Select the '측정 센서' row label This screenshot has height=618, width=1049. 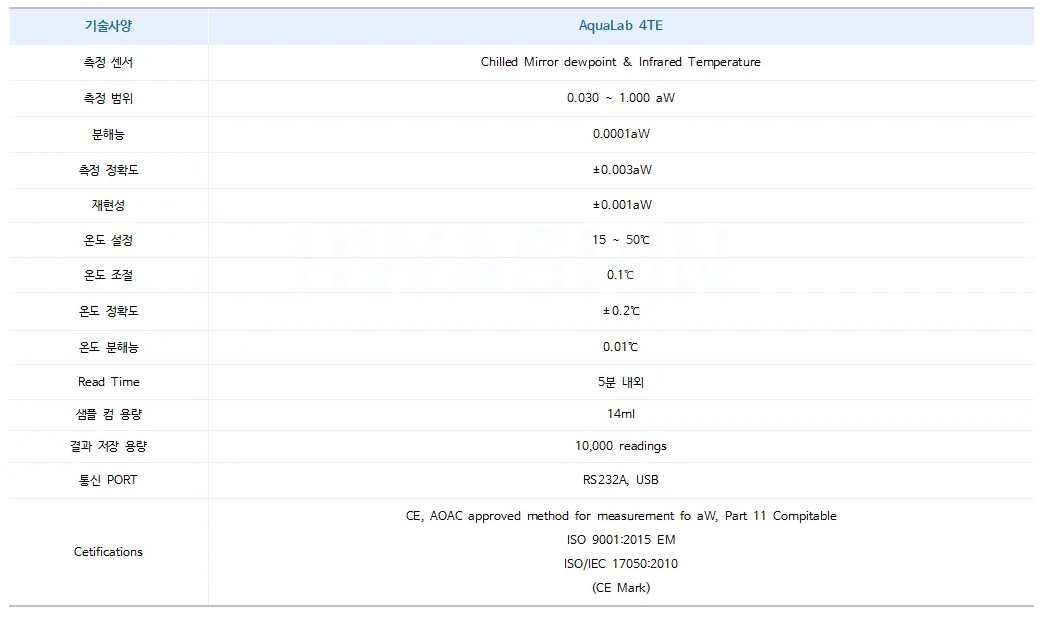pos(108,62)
